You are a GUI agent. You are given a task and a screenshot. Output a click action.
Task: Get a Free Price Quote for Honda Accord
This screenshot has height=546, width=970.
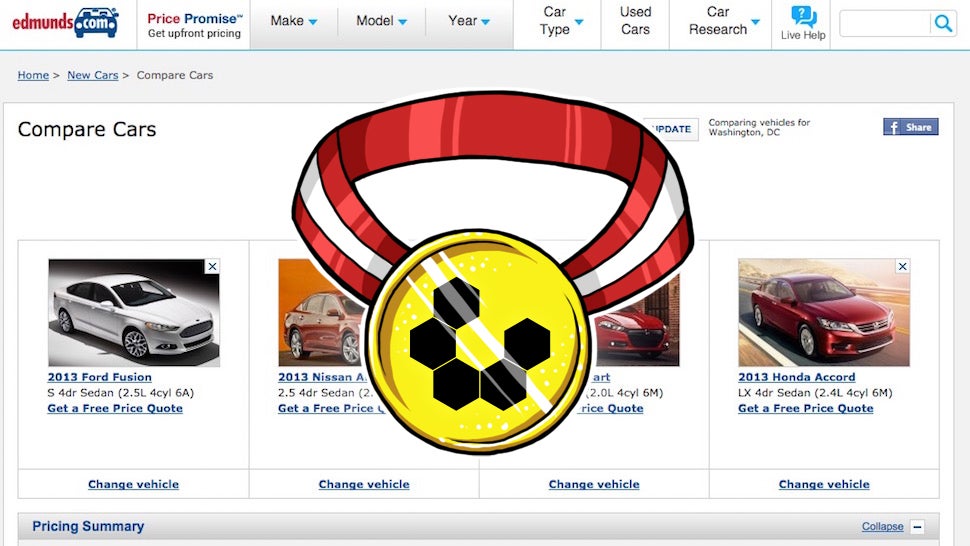(805, 408)
